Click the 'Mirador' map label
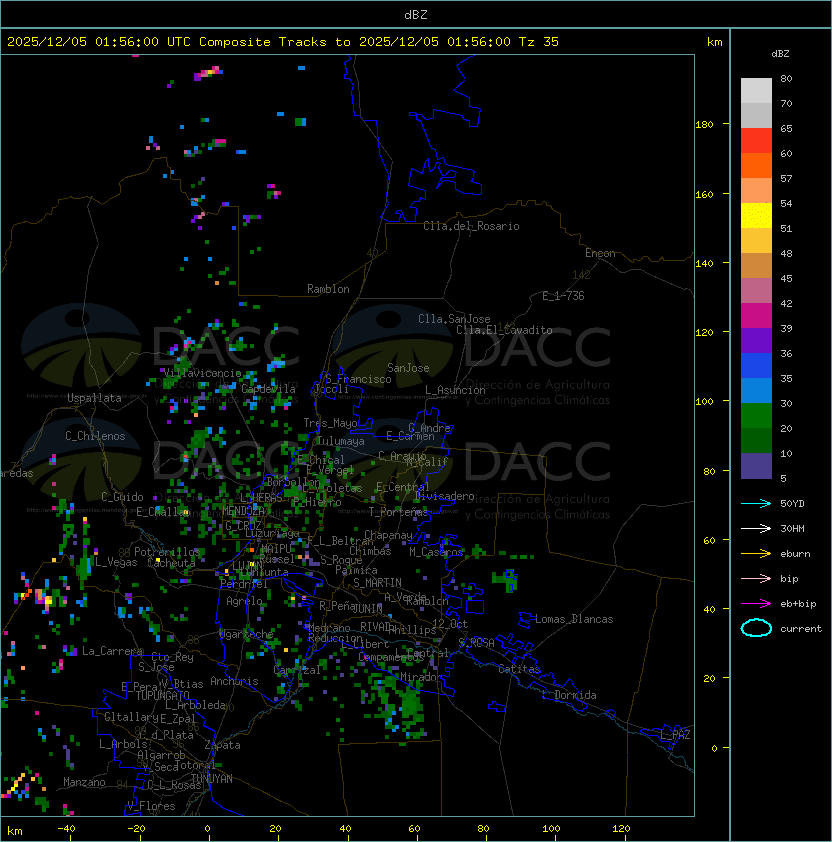Screen dimensions: 832x842 (x=422, y=677)
